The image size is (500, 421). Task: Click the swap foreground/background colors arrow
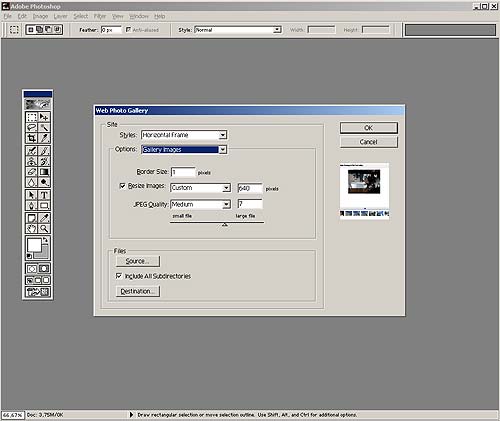click(x=46, y=240)
